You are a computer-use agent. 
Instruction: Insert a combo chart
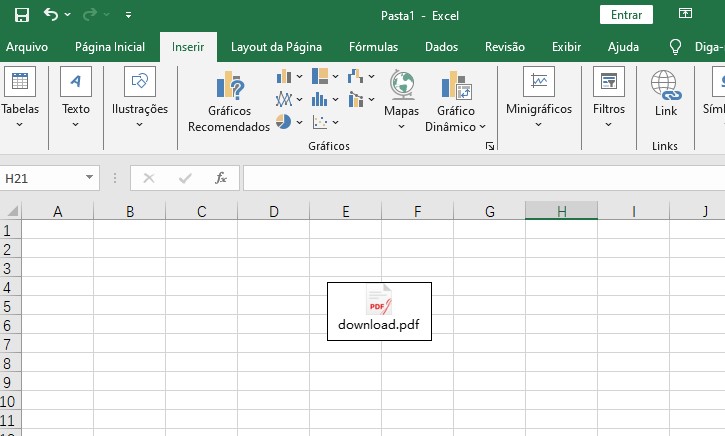pyautogui.click(x=356, y=99)
